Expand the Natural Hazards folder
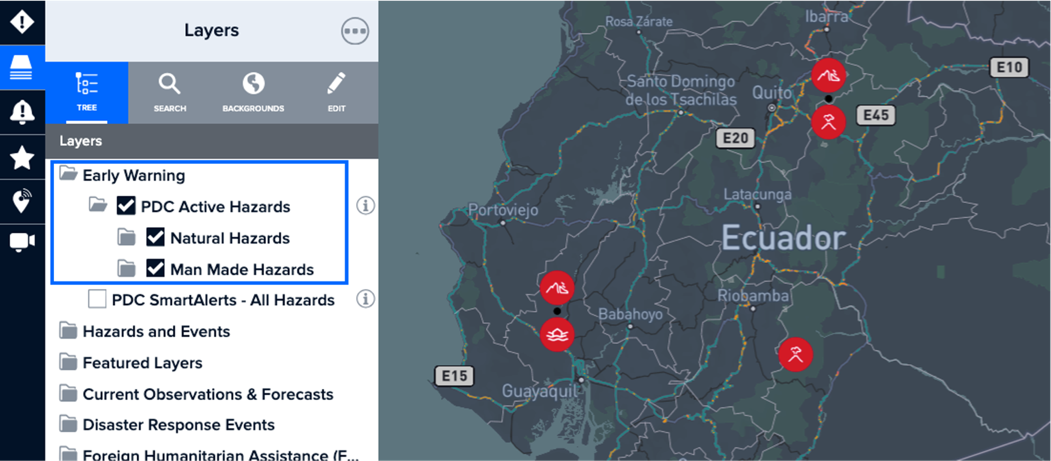 (x=127, y=237)
